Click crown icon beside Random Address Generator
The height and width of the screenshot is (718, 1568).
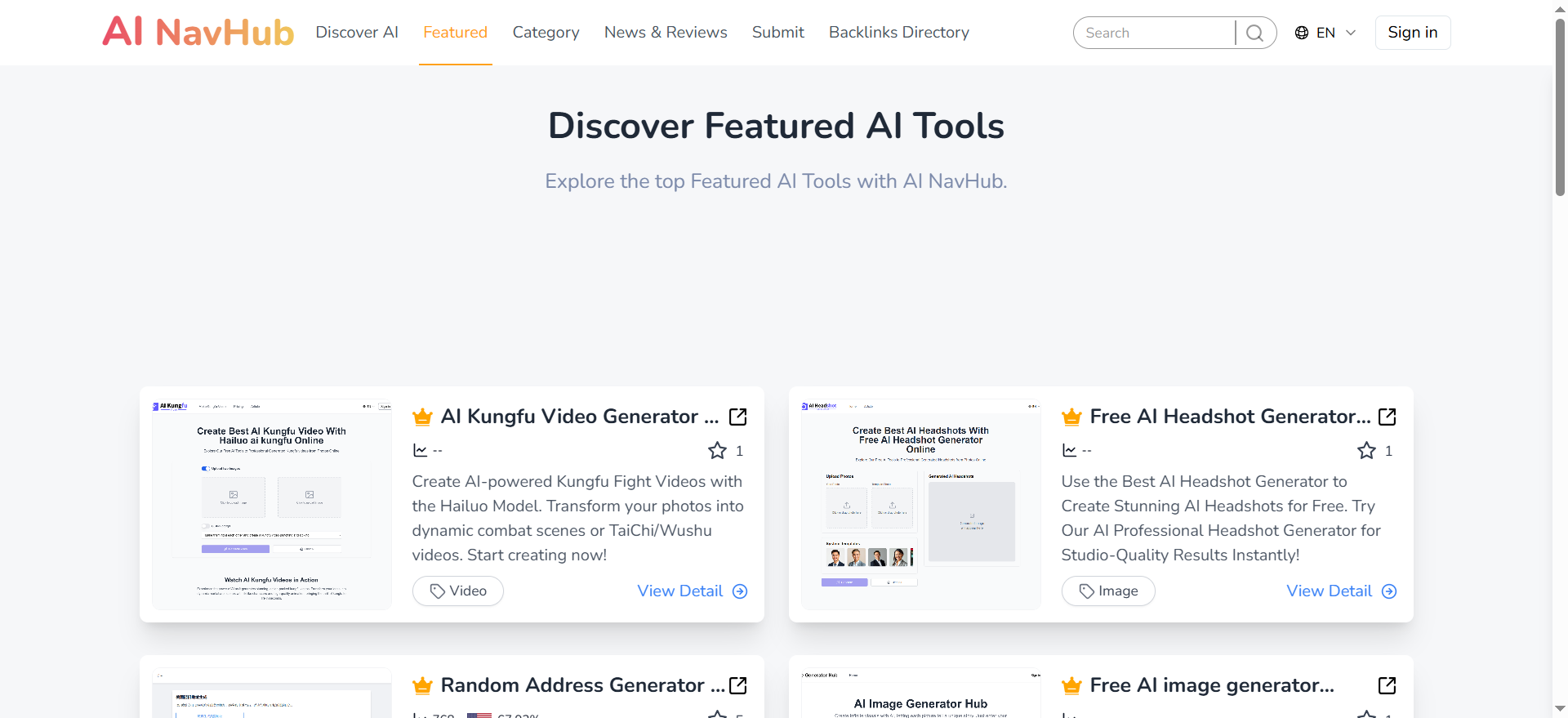422,686
